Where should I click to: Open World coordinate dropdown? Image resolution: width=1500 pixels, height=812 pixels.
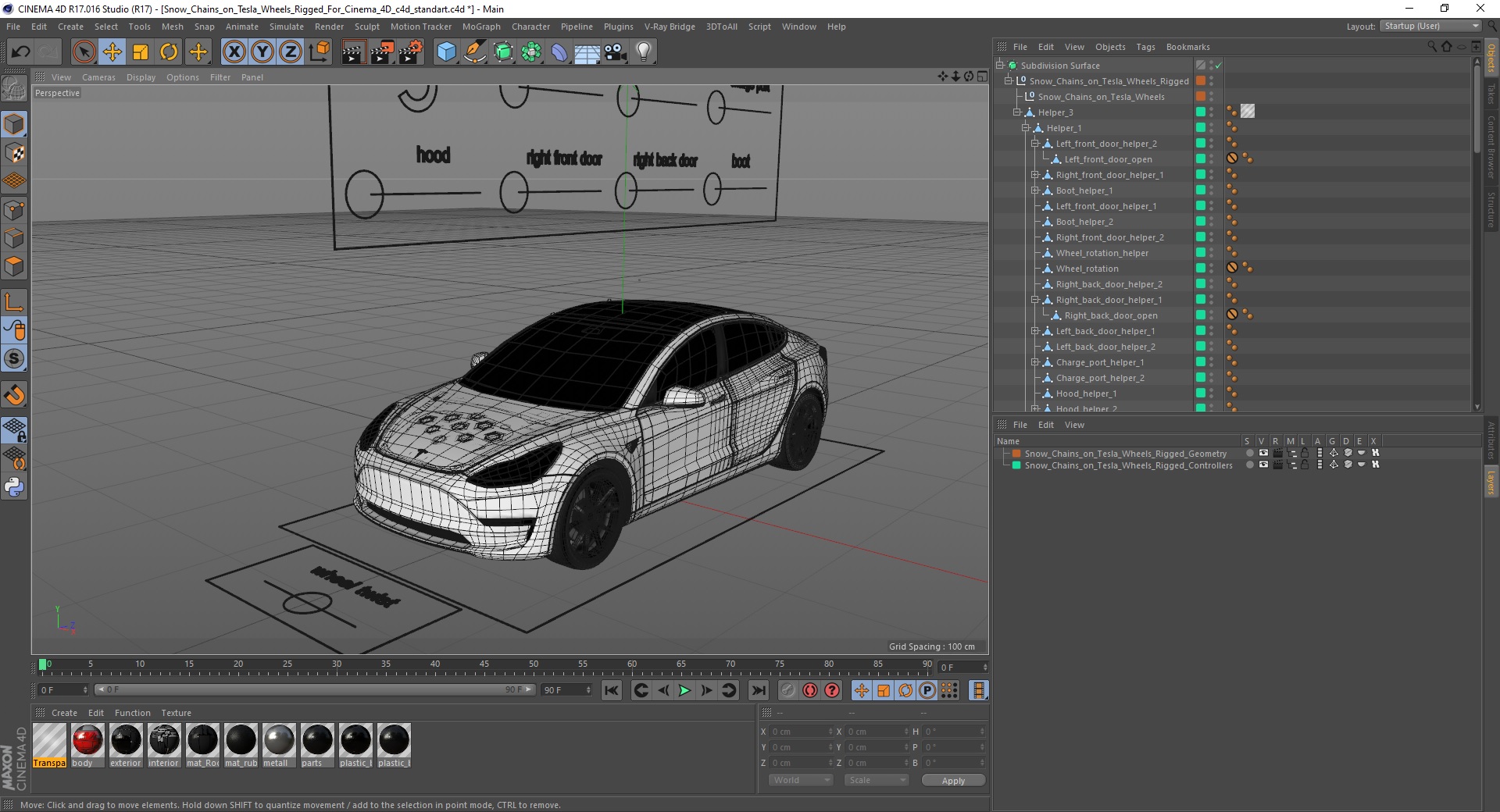pyautogui.click(x=801, y=780)
